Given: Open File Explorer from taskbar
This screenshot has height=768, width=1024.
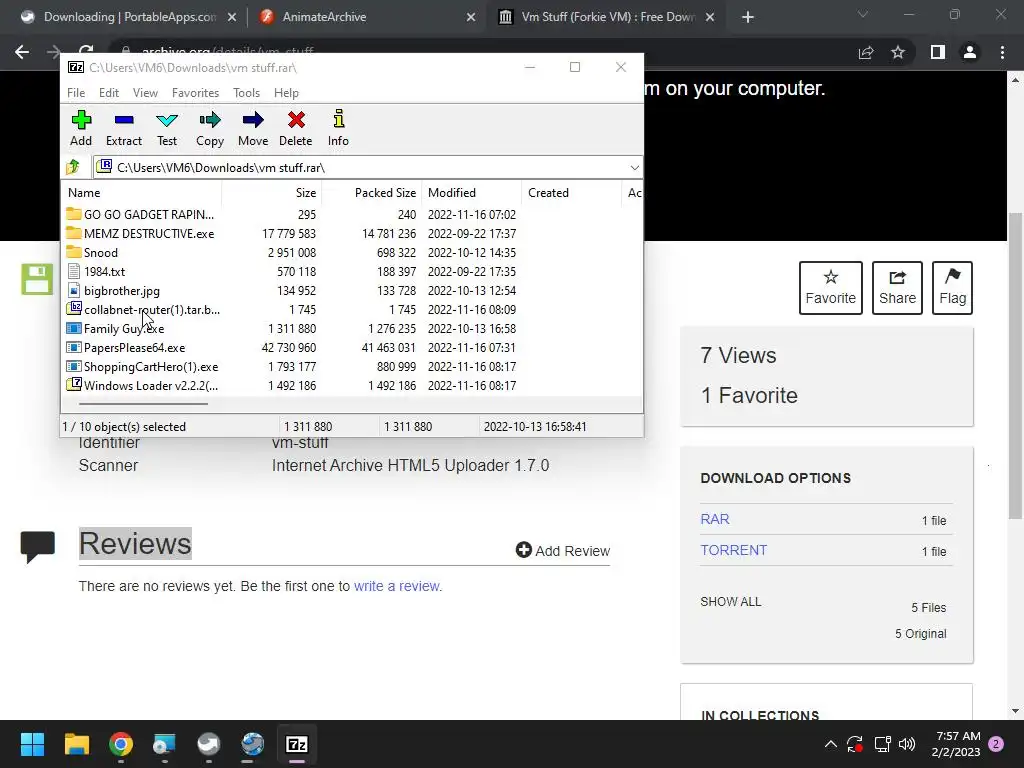Looking at the screenshot, I should click(76, 744).
